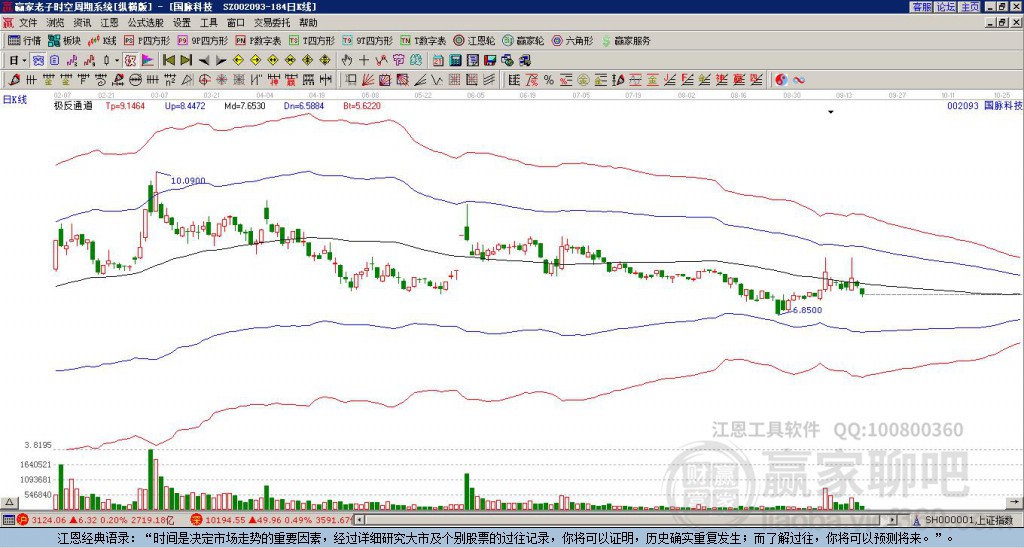Viewport: 1024px width, 548px height.
Task: Click the circled 金 golden ratio icon
Action: point(583,80)
